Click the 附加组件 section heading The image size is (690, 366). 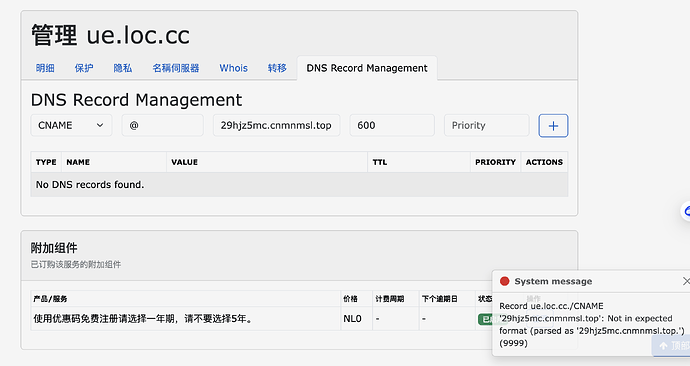[54, 248]
